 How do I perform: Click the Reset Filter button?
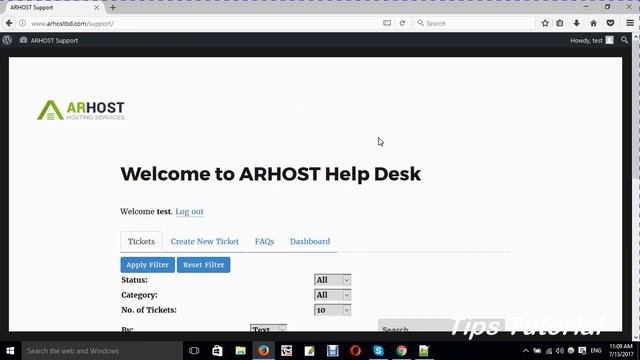pos(204,265)
